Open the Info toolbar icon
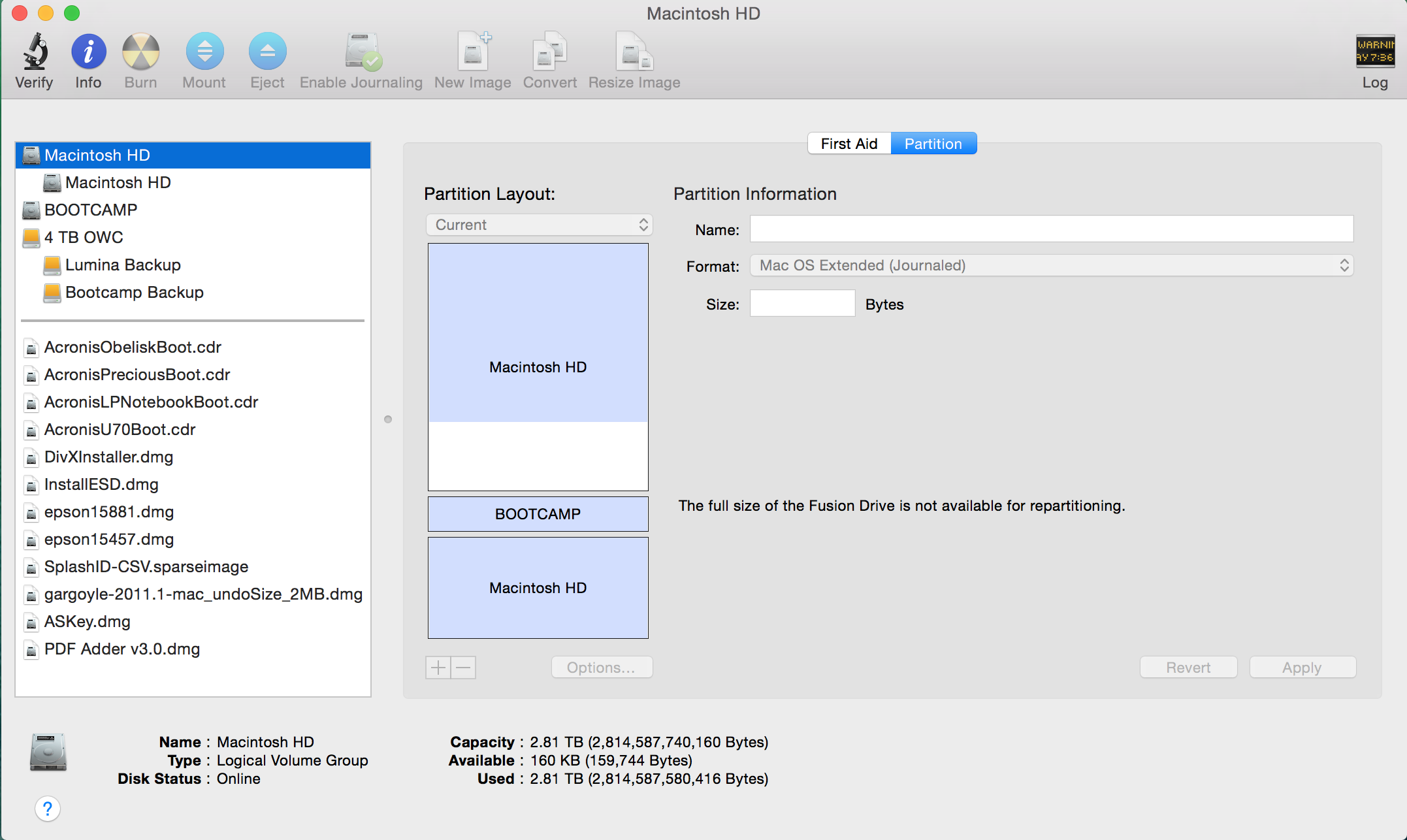This screenshot has height=840, width=1407. [x=88, y=52]
